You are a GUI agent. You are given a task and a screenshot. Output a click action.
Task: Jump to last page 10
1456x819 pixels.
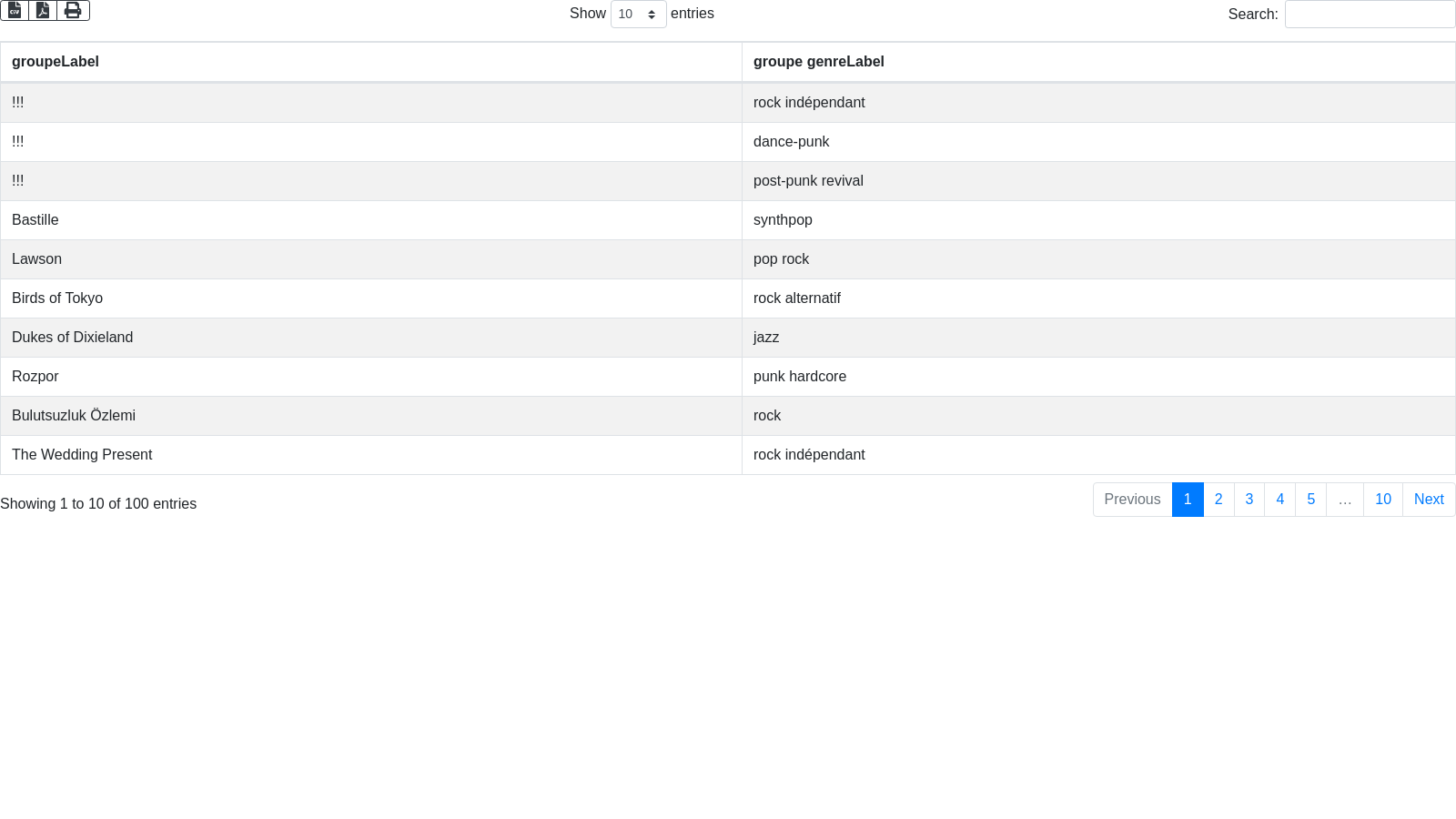tap(1383, 500)
